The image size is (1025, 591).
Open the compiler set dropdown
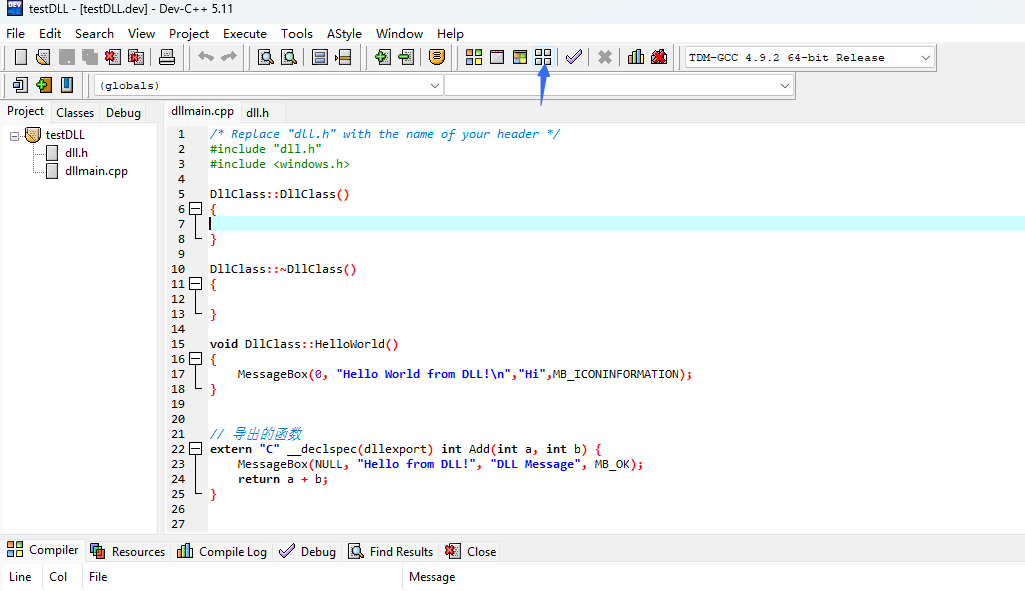point(925,58)
